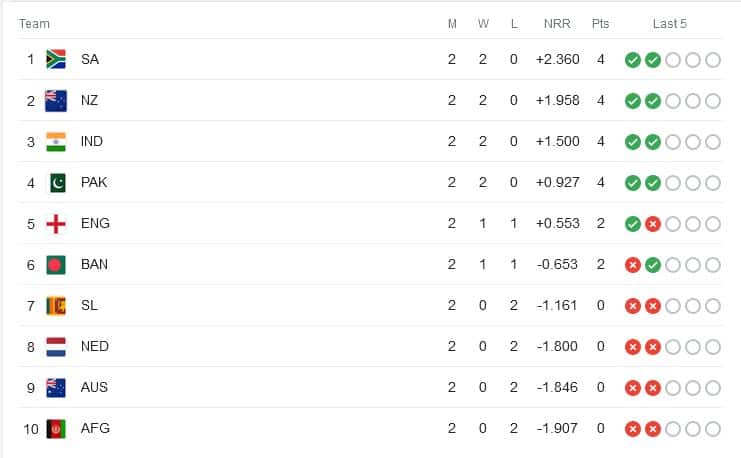
Task: Click the New Zealand flag icon
Action: pyautogui.click(x=56, y=100)
